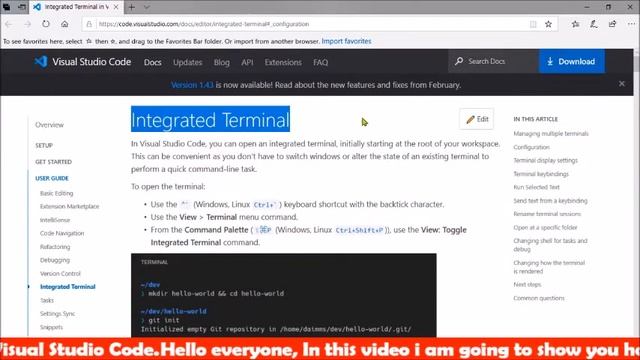The width and height of the screenshot is (640, 360).
Task: Expand the SETUP sidebar section
Action: click(x=44, y=145)
